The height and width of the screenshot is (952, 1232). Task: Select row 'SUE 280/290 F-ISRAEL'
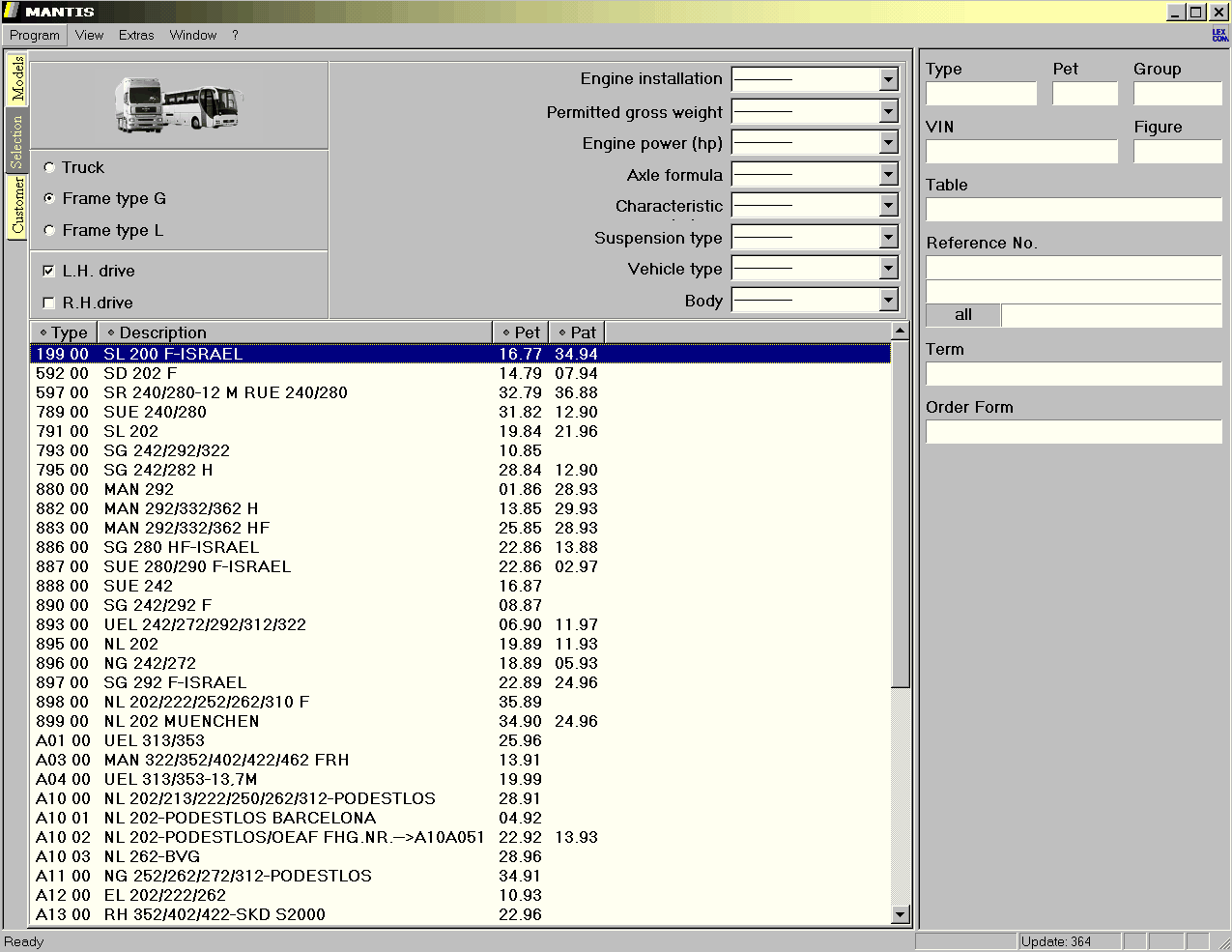coord(461,566)
